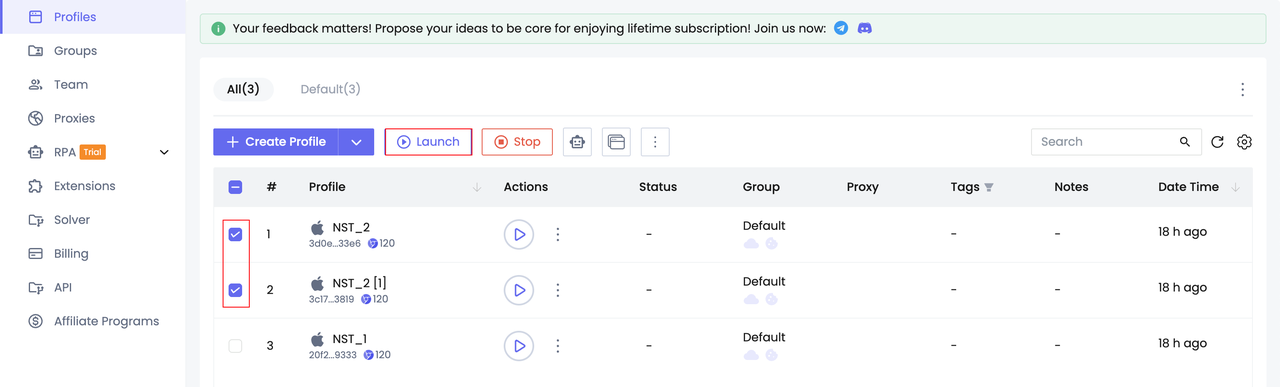The image size is (1280, 387).
Task: Open the Create Profile dropdown arrow
Action: coord(356,142)
